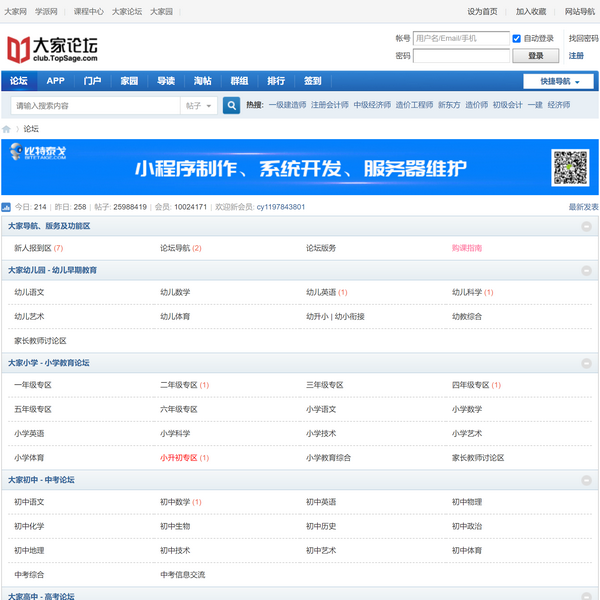The width and height of the screenshot is (600, 600).
Task: Open the 门户 navigation tab
Action: tap(92, 81)
